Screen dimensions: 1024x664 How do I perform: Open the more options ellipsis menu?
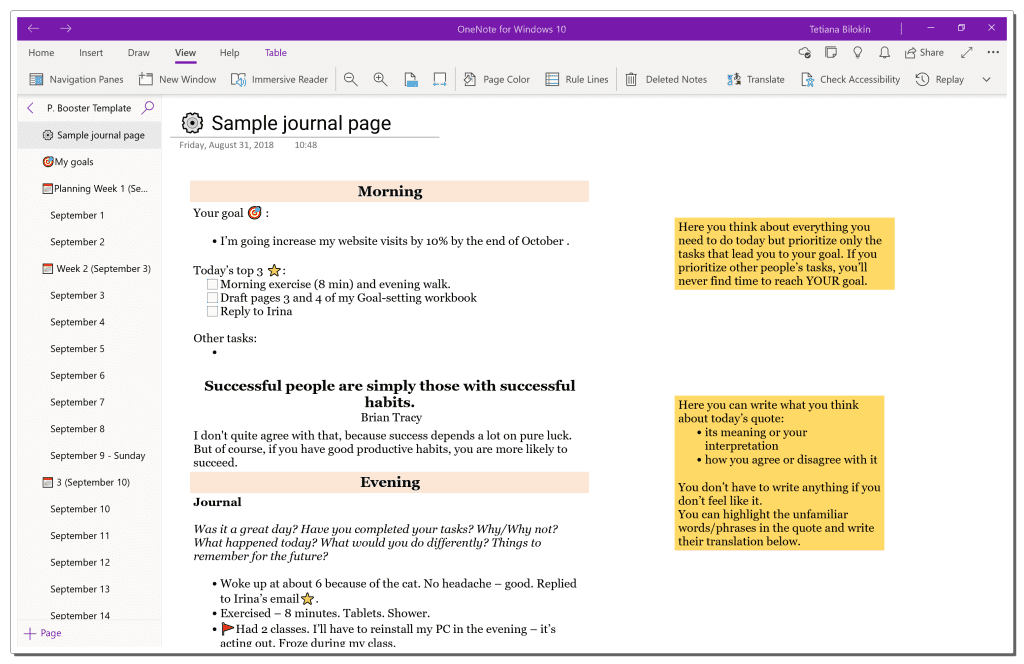pyautogui.click(x=993, y=52)
